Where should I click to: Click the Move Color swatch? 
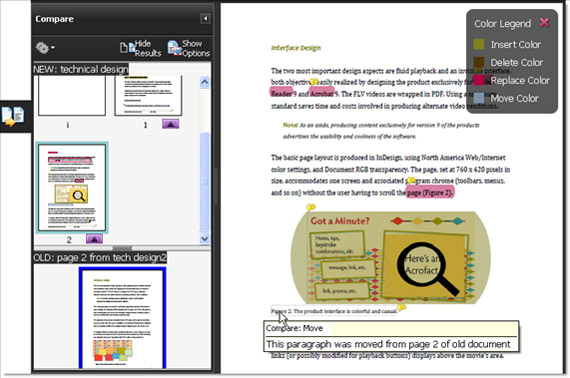point(479,98)
